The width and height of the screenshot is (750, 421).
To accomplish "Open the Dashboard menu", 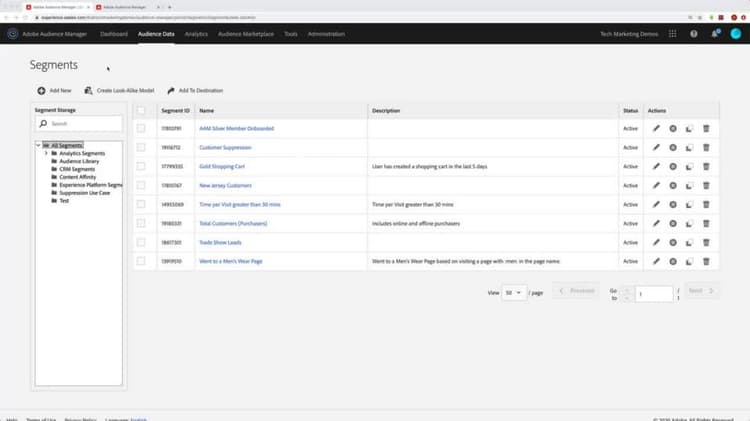I will [x=114, y=34].
